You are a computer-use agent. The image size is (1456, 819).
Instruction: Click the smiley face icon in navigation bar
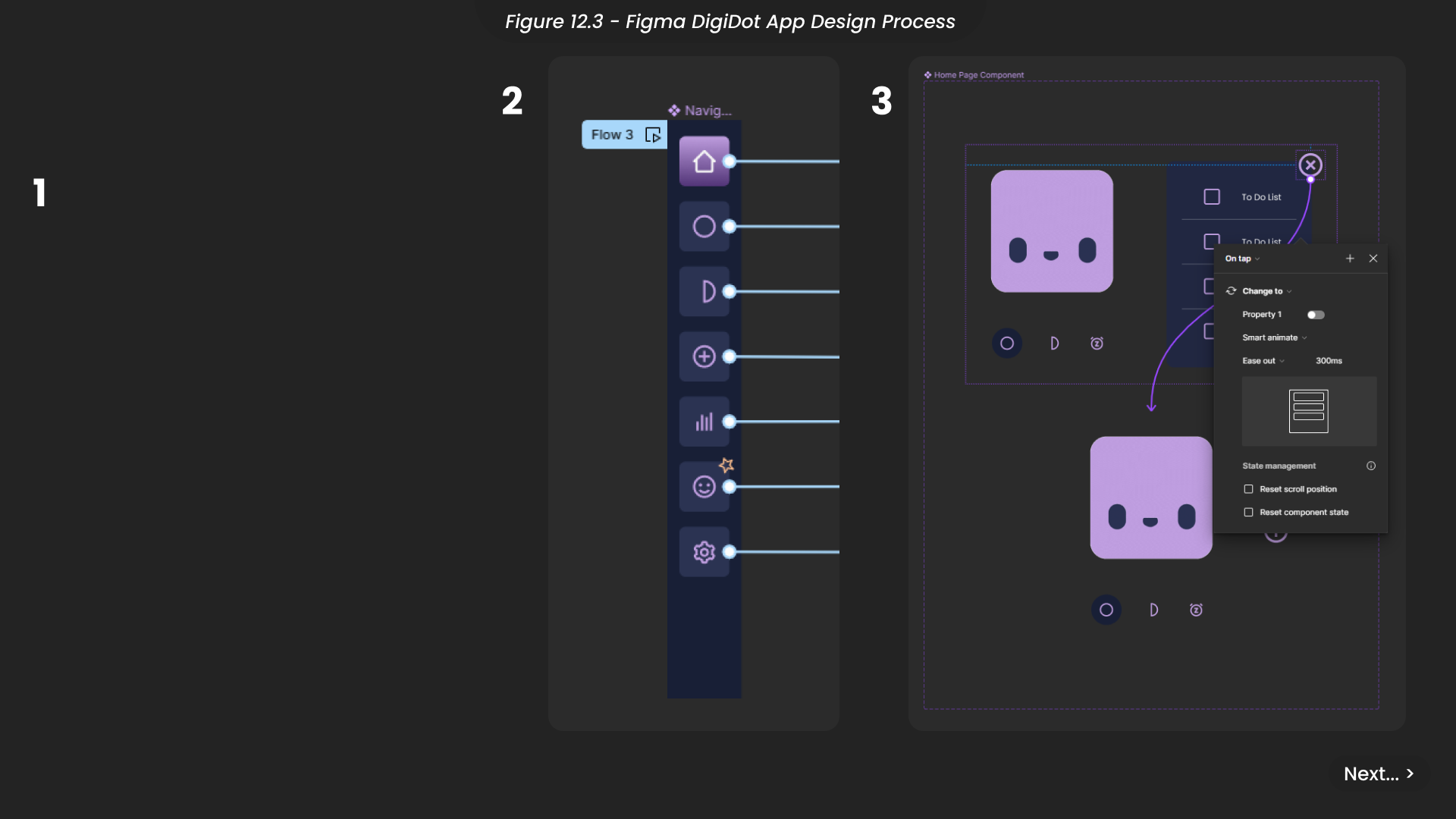tap(704, 486)
